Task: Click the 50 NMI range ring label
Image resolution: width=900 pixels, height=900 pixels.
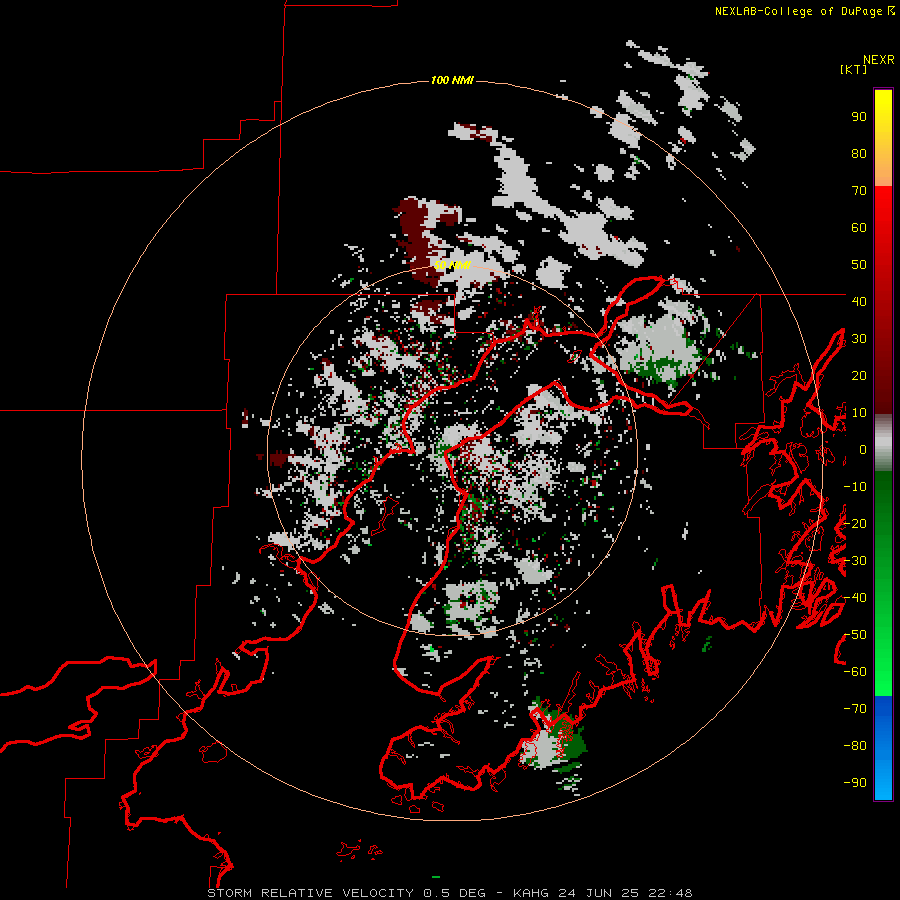Action: (x=452, y=265)
